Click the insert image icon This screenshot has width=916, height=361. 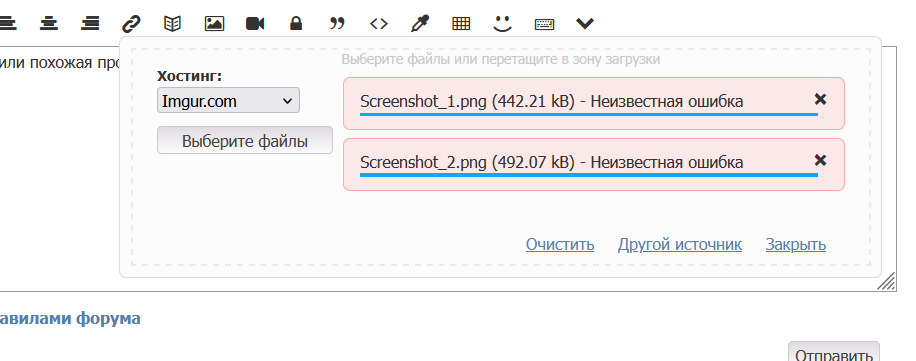(x=214, y=23)
